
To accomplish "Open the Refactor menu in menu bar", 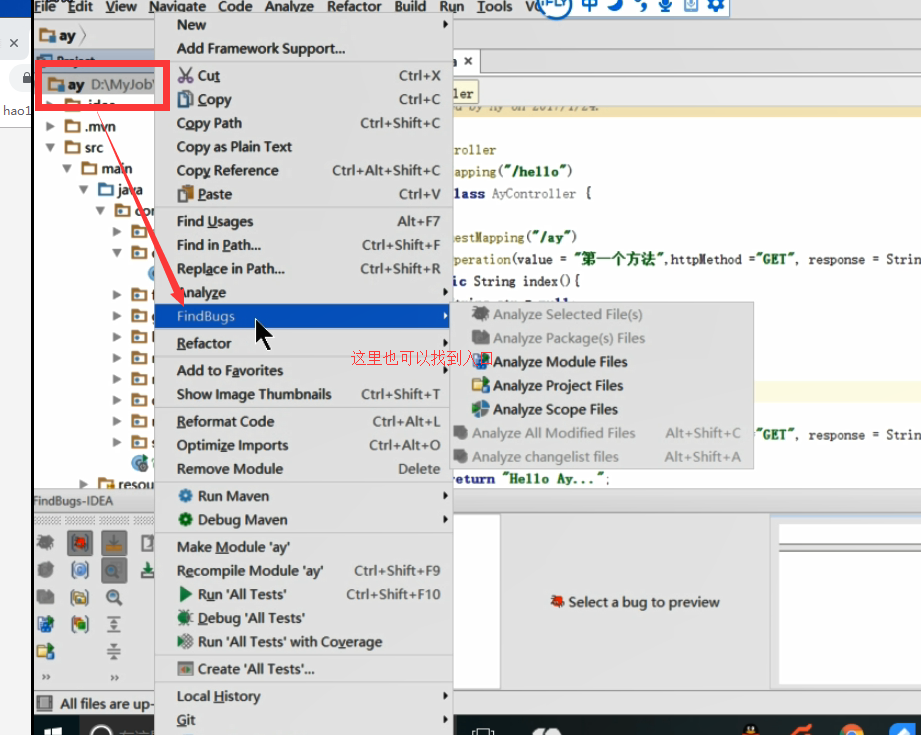I will coord(354,6).
